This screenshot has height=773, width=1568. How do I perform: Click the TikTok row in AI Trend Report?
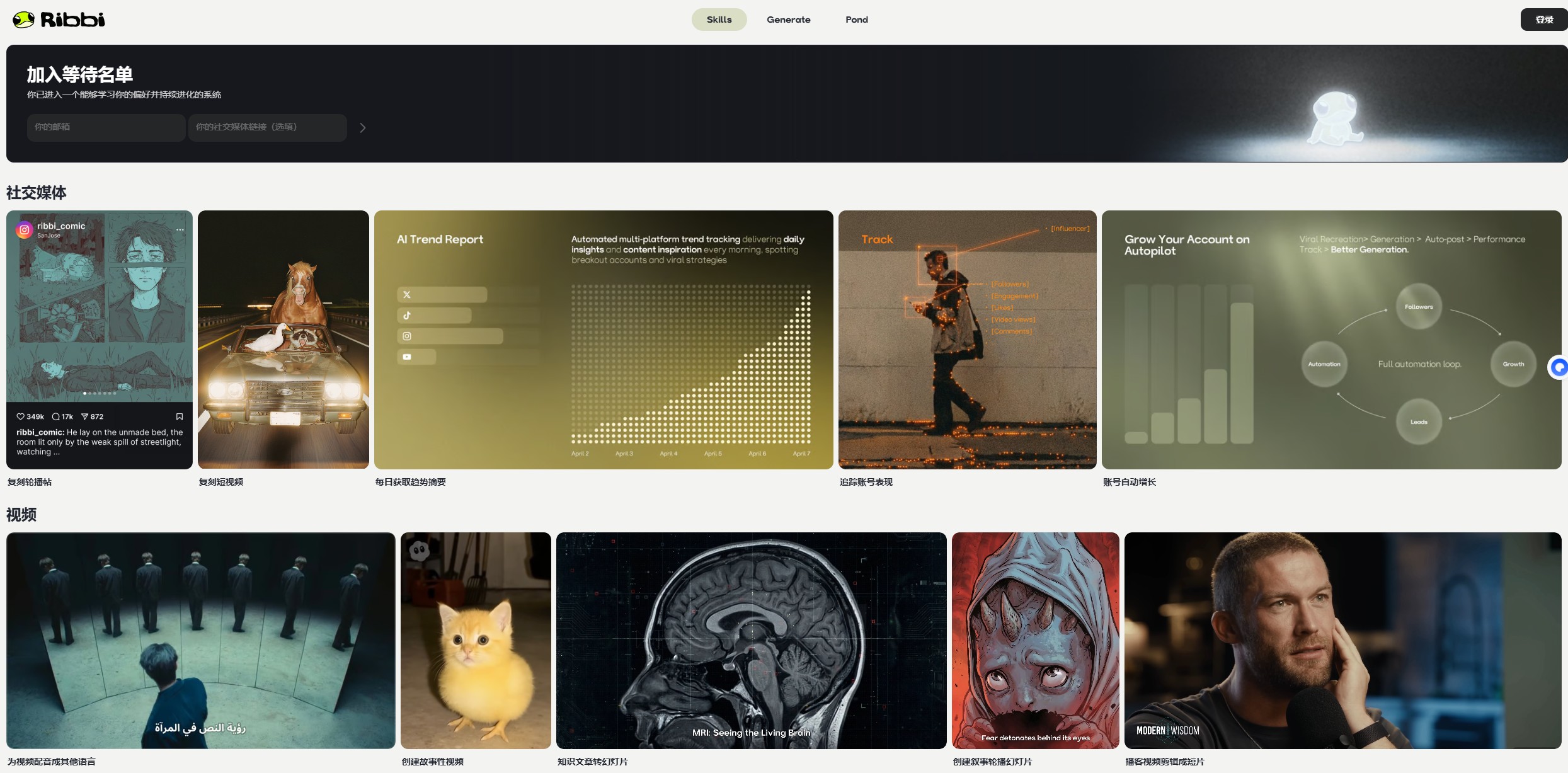click(x=435, y=316)
